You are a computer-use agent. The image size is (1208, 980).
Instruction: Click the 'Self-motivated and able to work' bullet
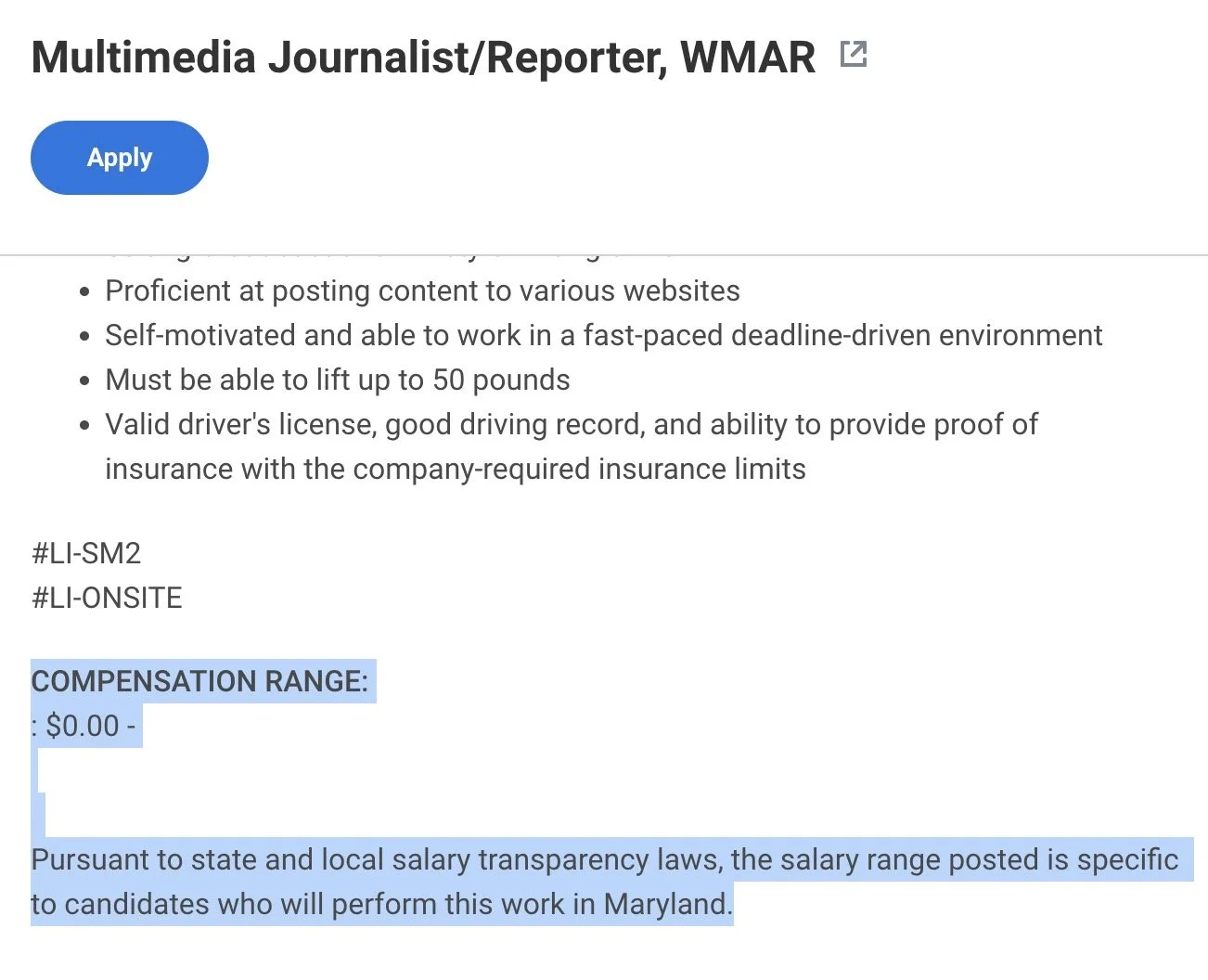603,335
